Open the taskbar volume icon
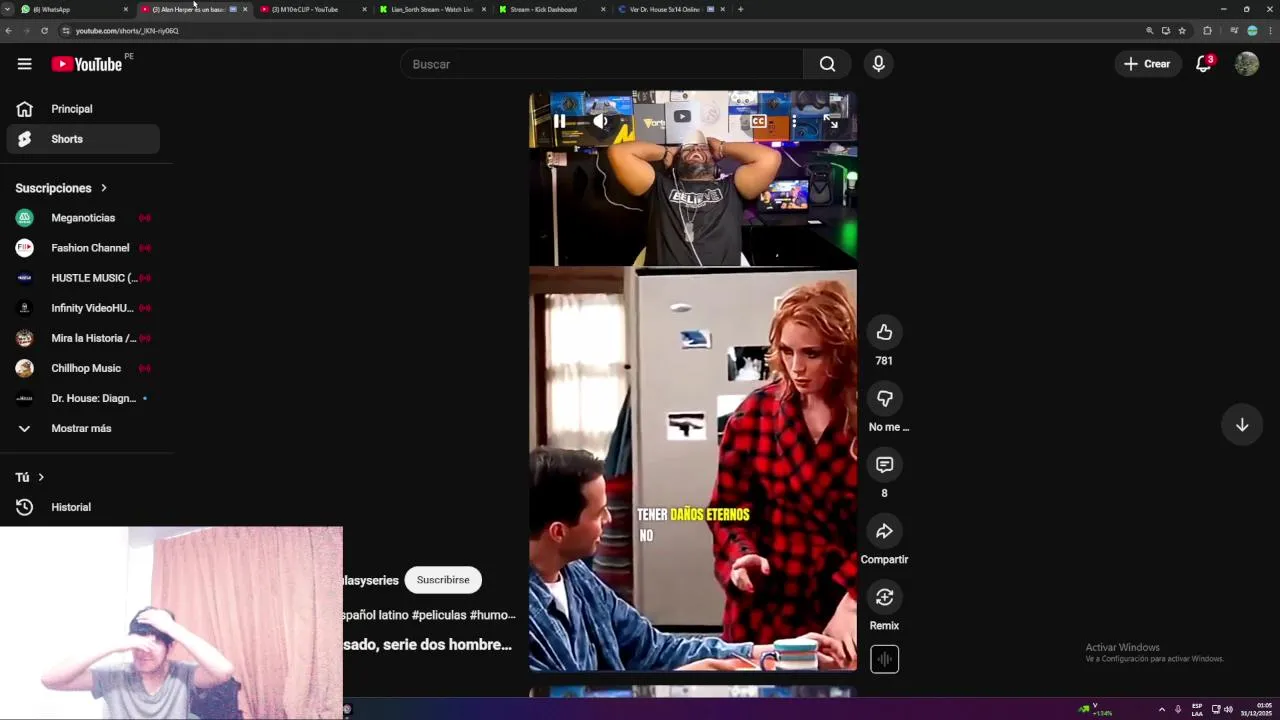The image size is (1280, 720). (1228, 709)
